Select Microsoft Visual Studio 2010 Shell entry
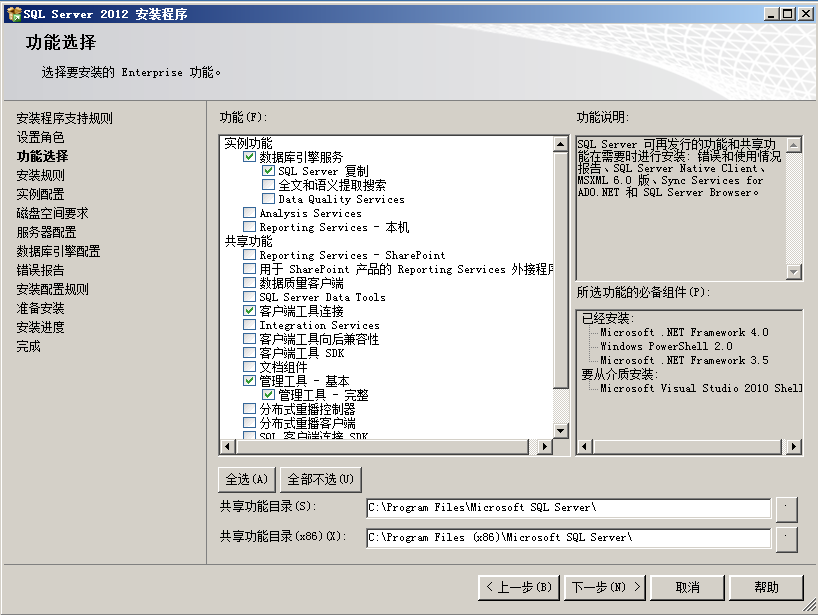The width and height of the screenshot is (818, 615). coord(701,388)
